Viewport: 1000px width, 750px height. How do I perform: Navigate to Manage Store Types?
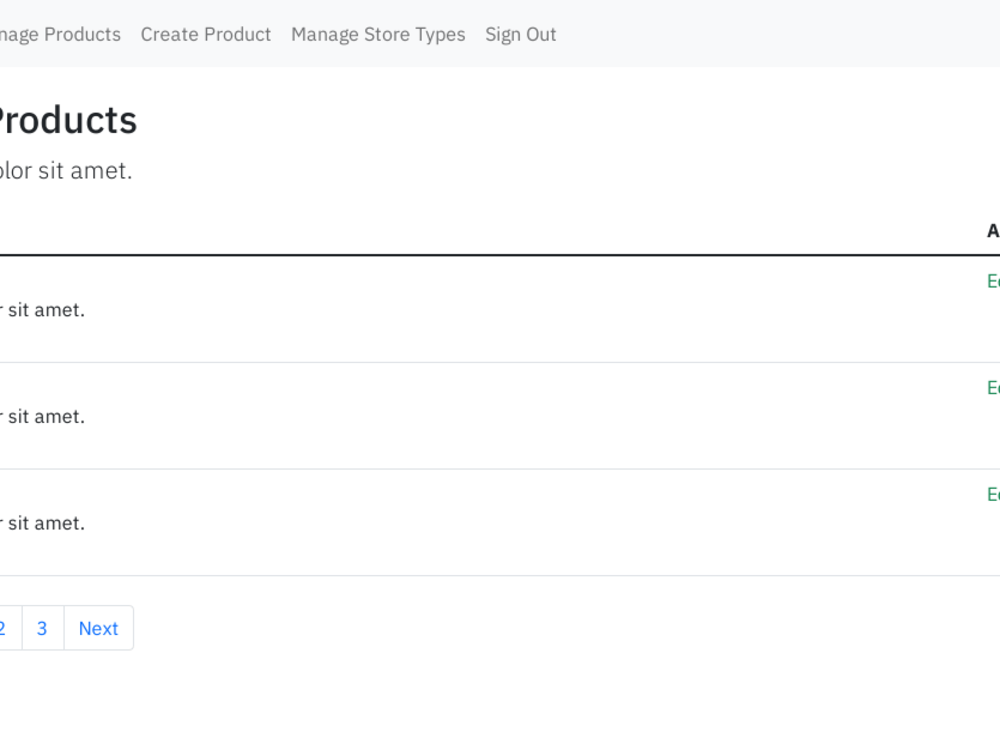click(378, 34)
